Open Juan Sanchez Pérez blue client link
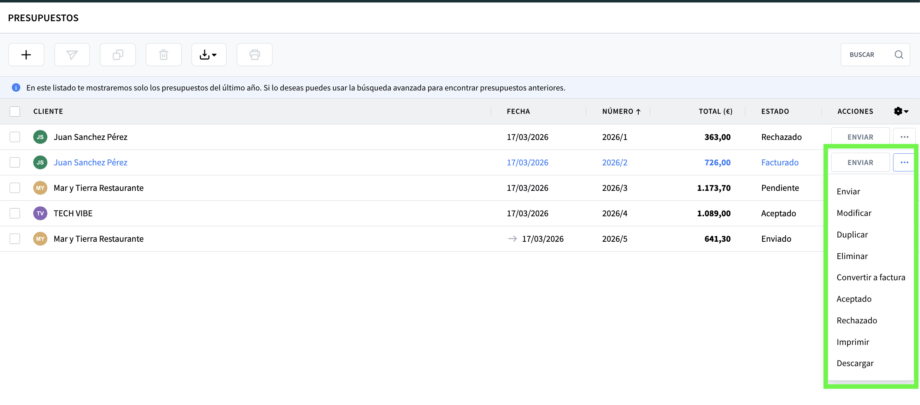 point(90,162)
